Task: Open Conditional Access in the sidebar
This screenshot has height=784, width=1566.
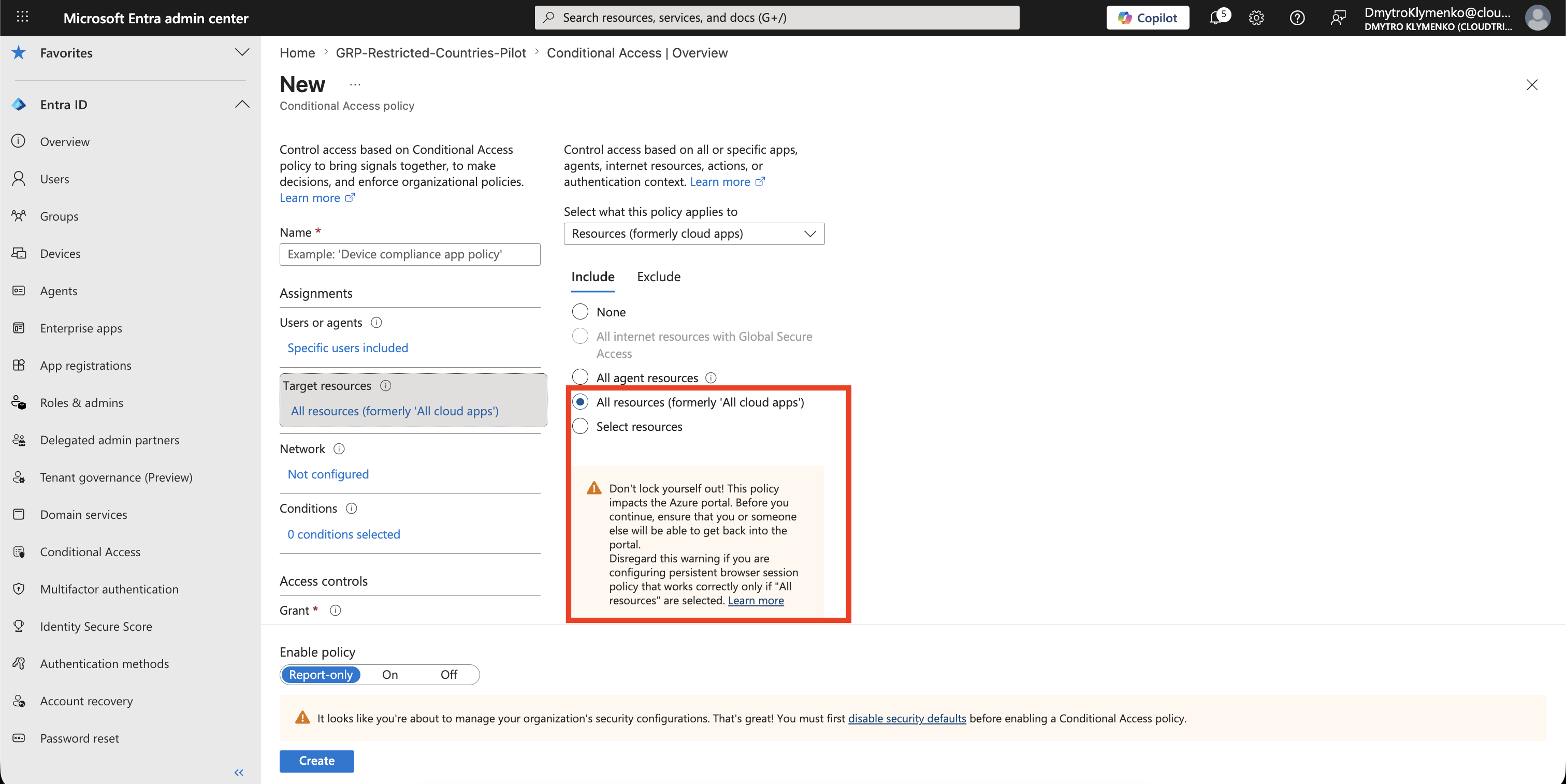Action: click(x=90, y=552)
